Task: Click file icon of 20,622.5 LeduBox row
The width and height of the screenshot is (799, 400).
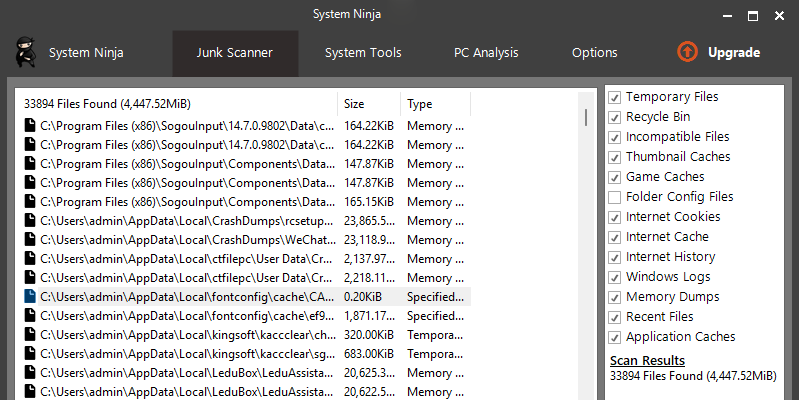Action: pos(31,392)
